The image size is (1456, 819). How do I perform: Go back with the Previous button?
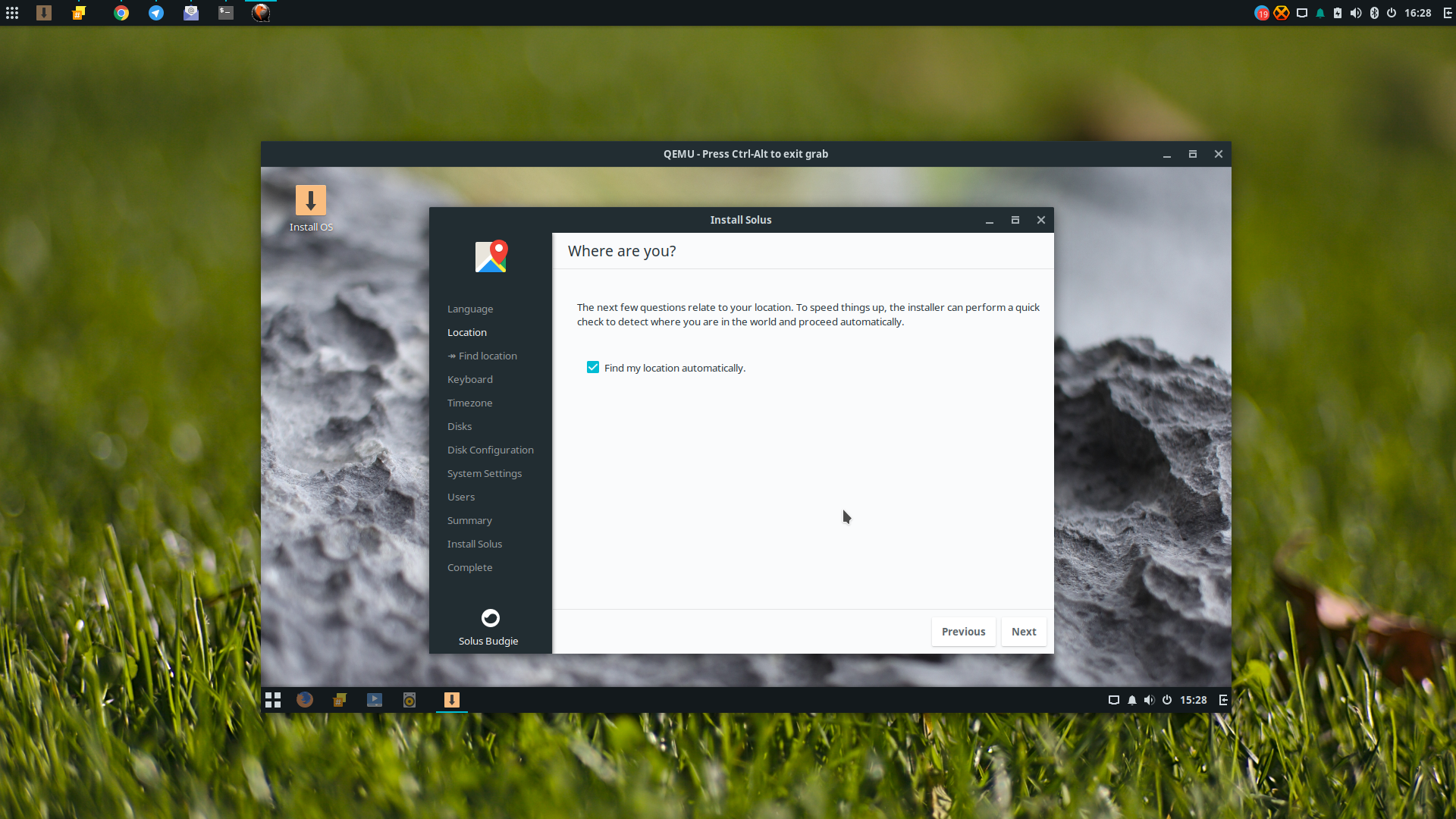tap(963, 632)
